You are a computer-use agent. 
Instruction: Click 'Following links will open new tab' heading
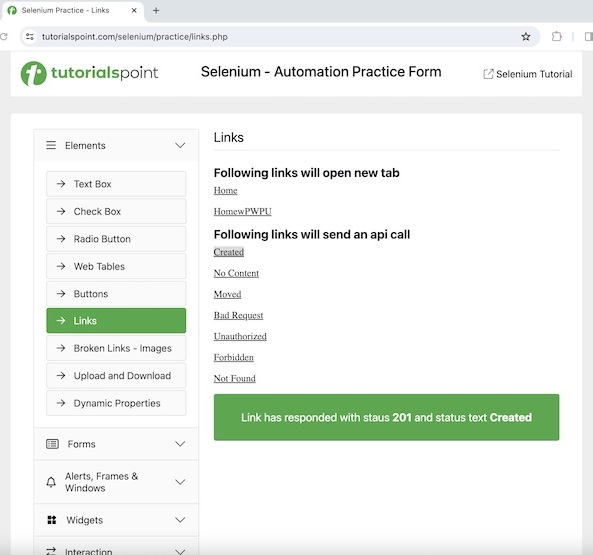[306, 173]
